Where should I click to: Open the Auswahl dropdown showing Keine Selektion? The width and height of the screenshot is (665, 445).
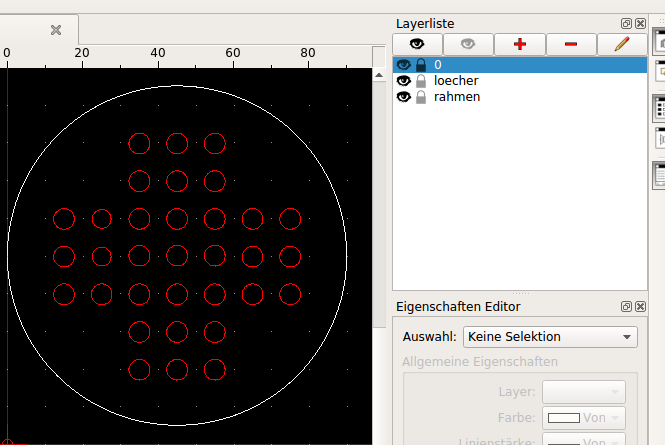point(550,337)
